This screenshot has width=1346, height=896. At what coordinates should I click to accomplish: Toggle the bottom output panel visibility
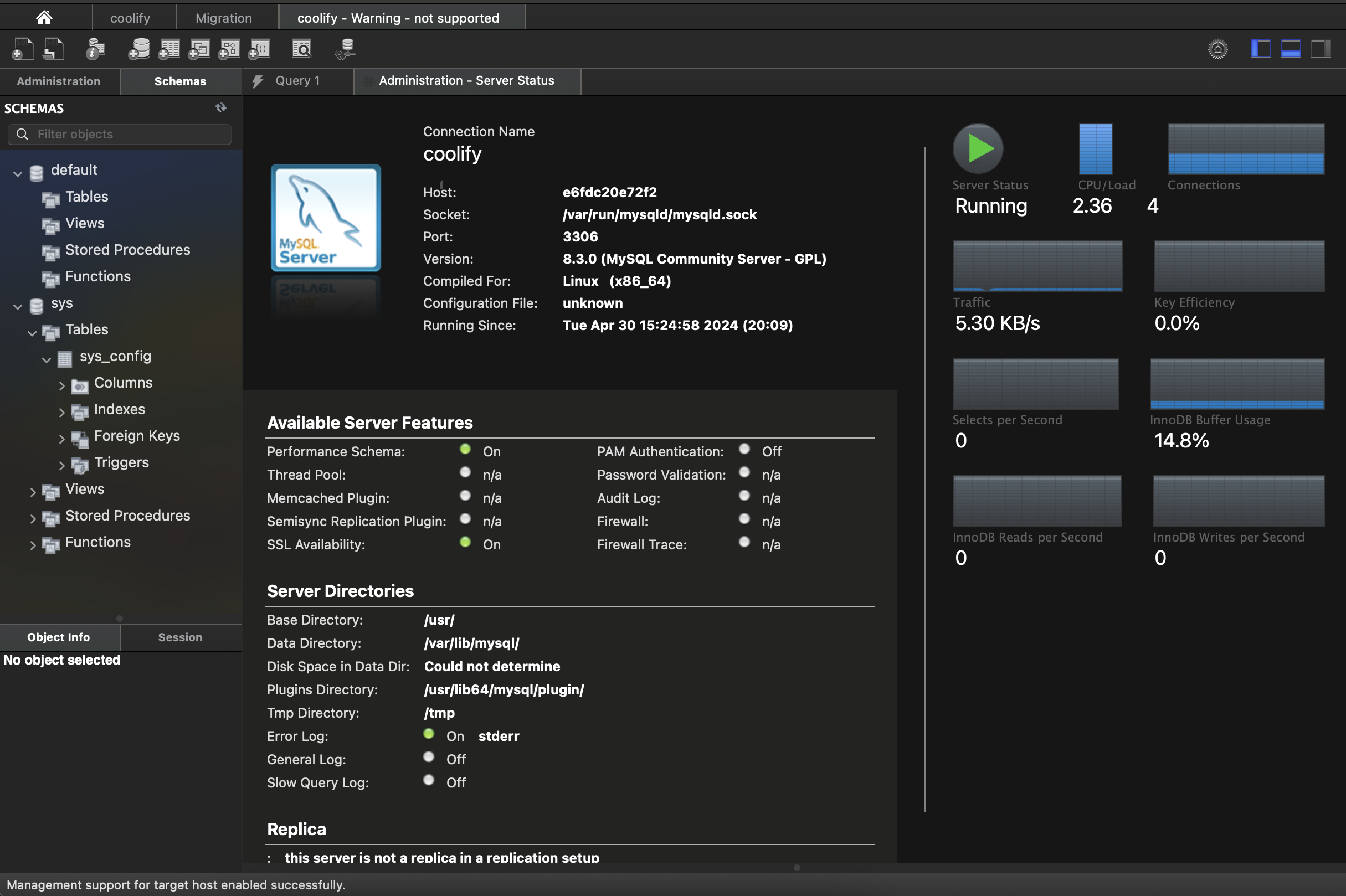(1291, 49)
